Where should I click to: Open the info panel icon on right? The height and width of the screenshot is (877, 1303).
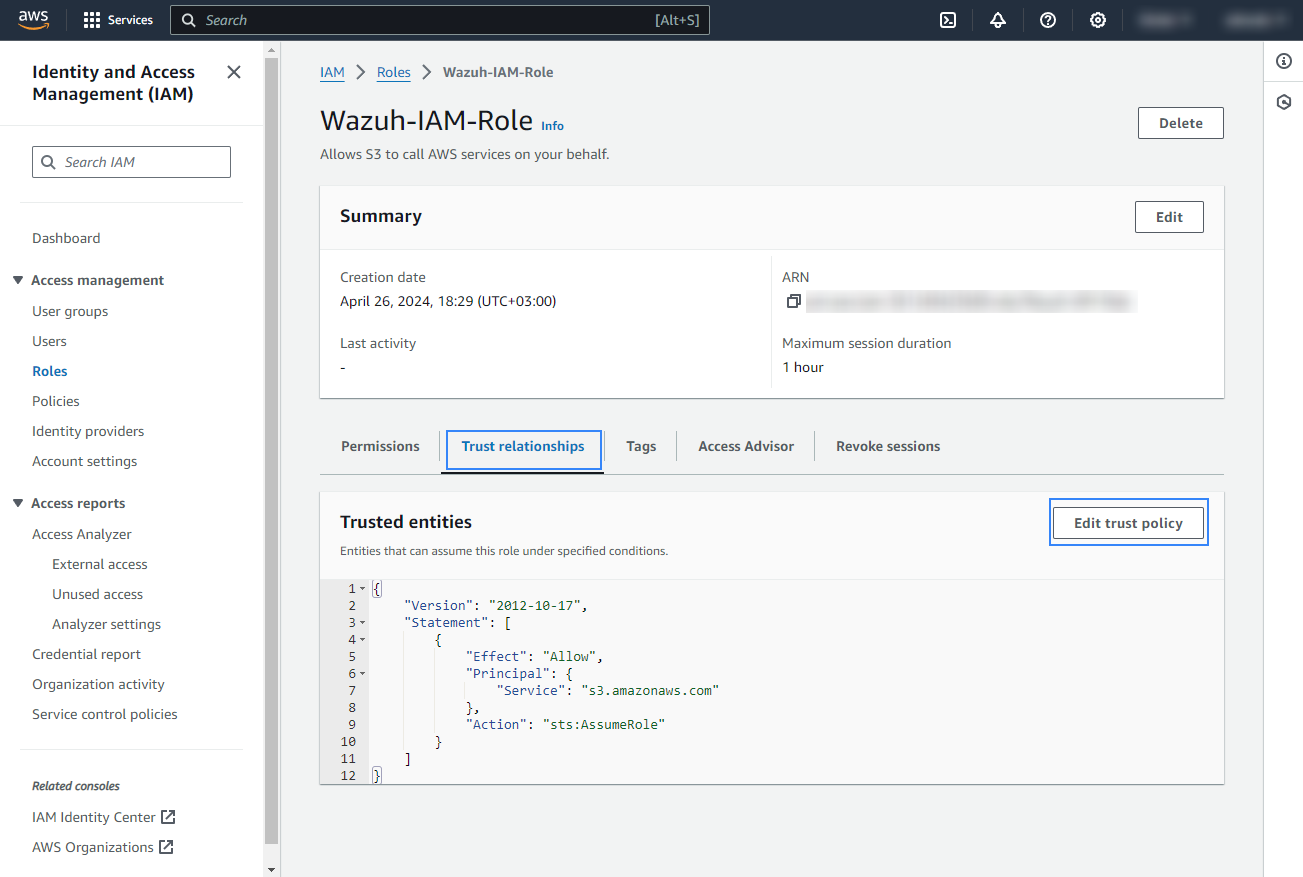pyautogui.click(x=1284, y=62)
